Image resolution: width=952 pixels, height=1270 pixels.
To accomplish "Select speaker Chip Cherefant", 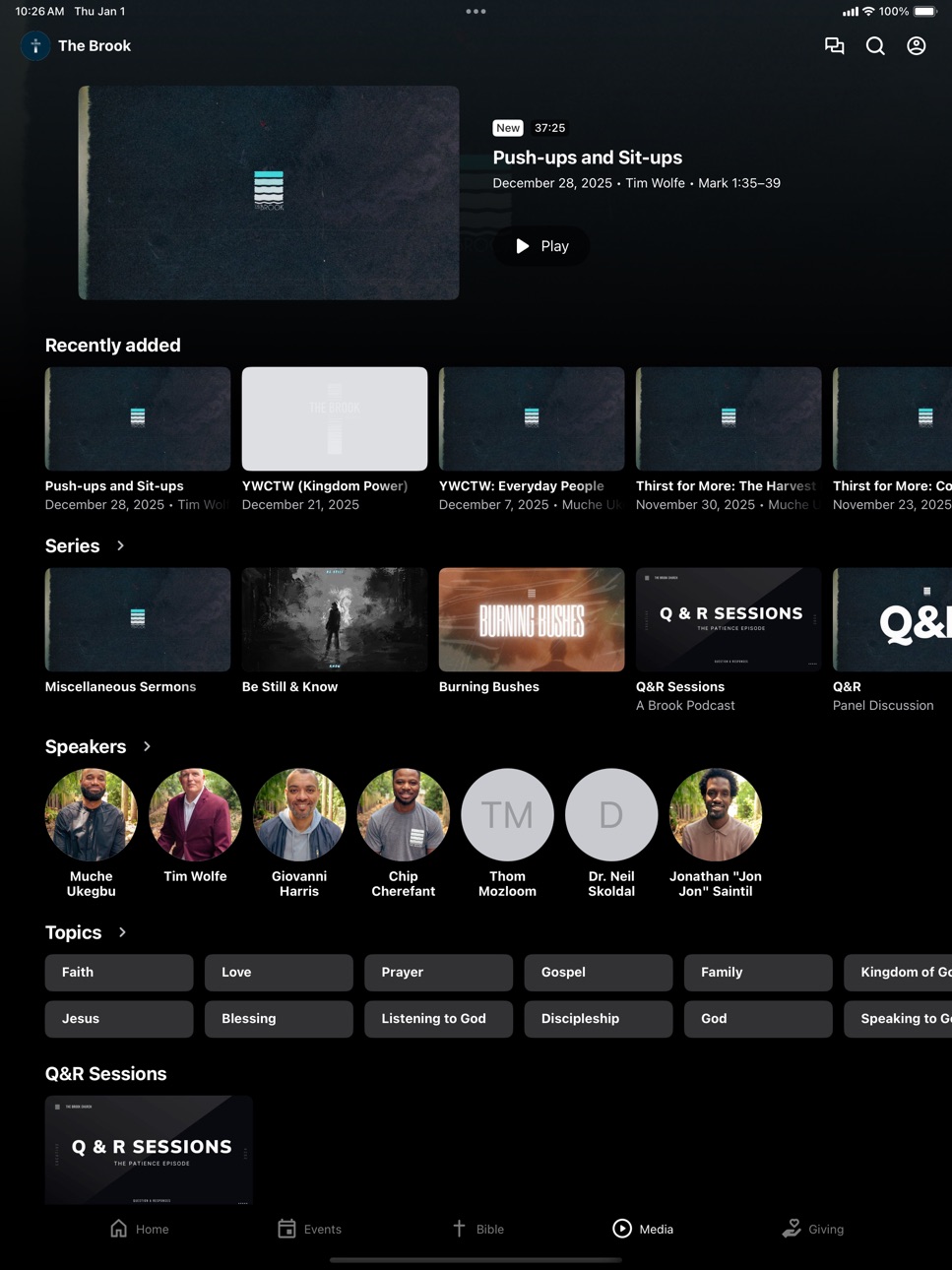I will click(404, 833).
